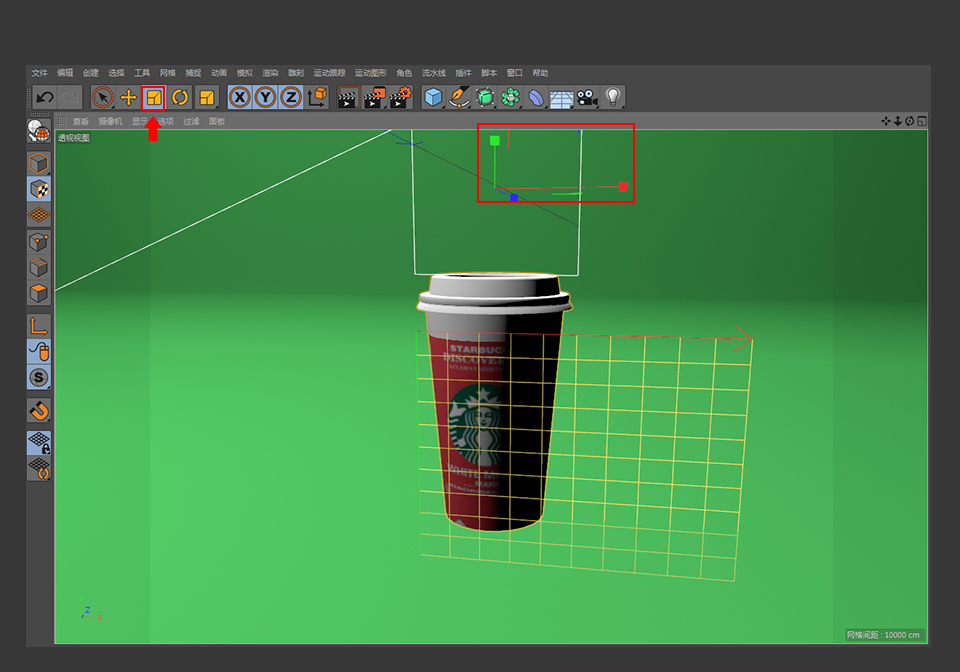Enable Axis mode L-shaped icon
Image resolution: width=960 pixels, height=672 pixels.
point(39,326)
